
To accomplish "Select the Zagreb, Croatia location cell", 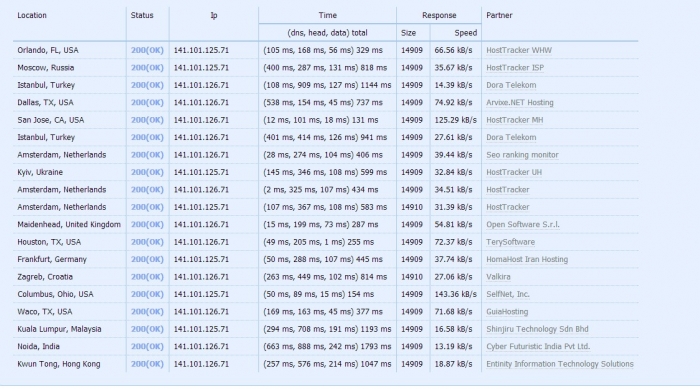I will (45, 277).
